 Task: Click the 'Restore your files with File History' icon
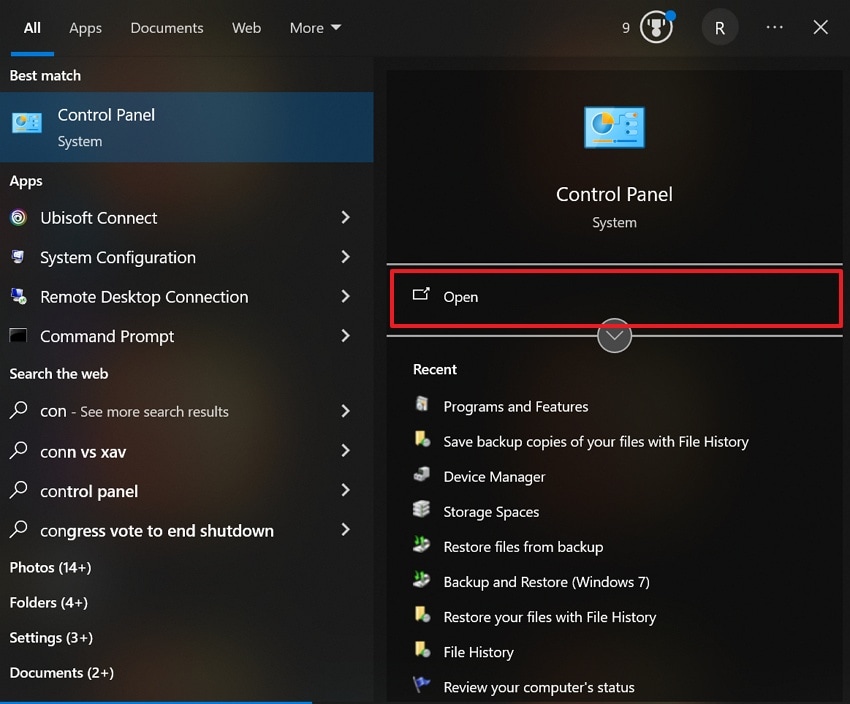pyautogui.click(x=422, y=615)
